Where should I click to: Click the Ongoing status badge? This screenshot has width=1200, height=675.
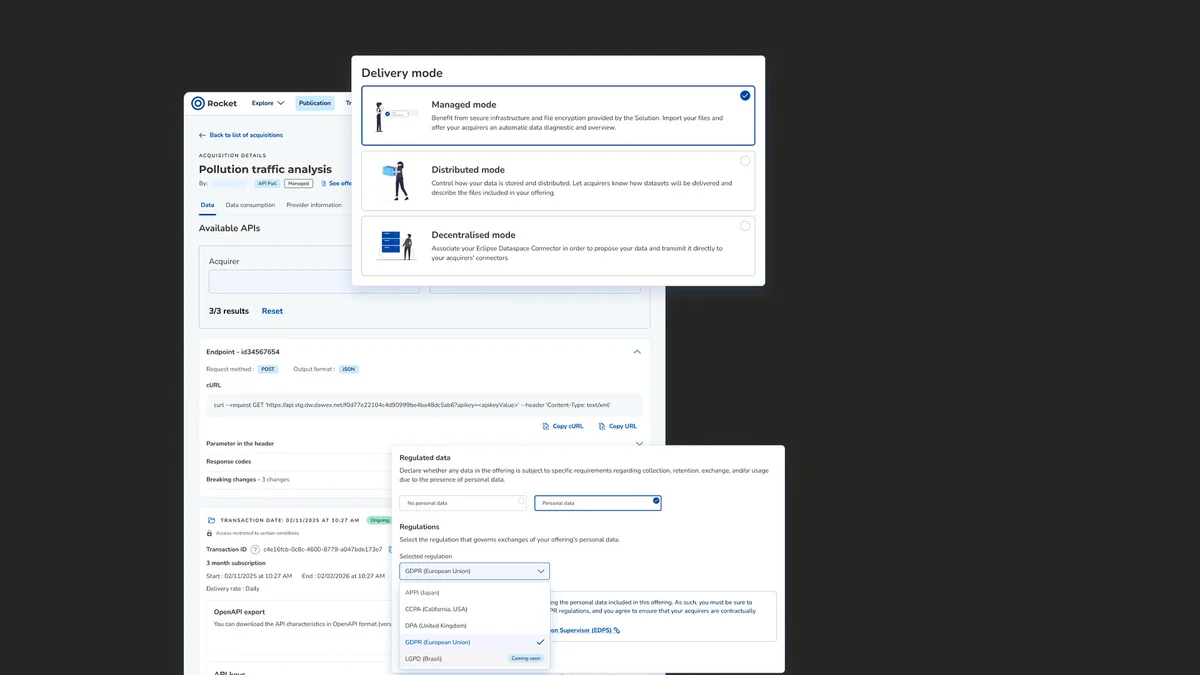pos(379,520)
